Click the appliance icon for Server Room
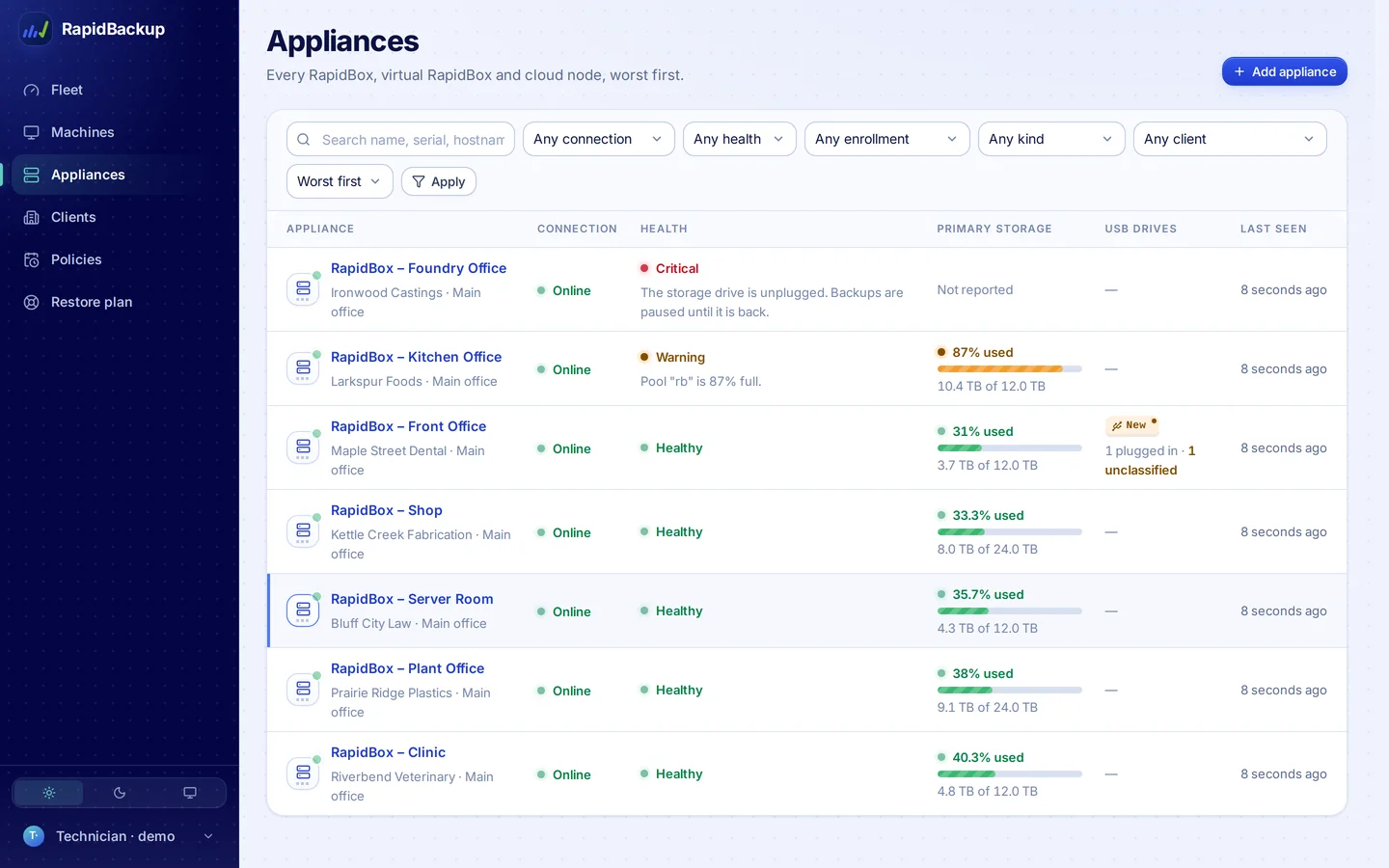The image size is (1389, 868). 303,610
